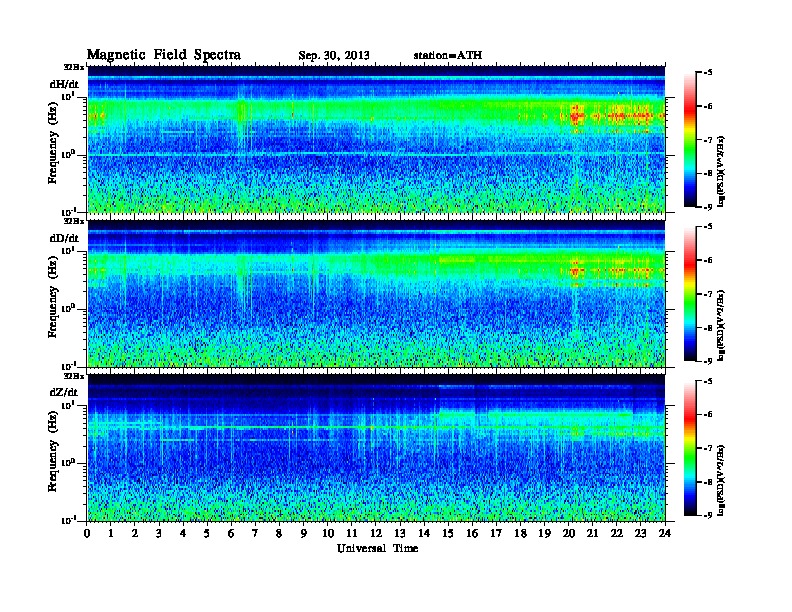The image size is (792, 612).
Task: Select the "dH/dt" panel label
Action: tap(64, 84)
